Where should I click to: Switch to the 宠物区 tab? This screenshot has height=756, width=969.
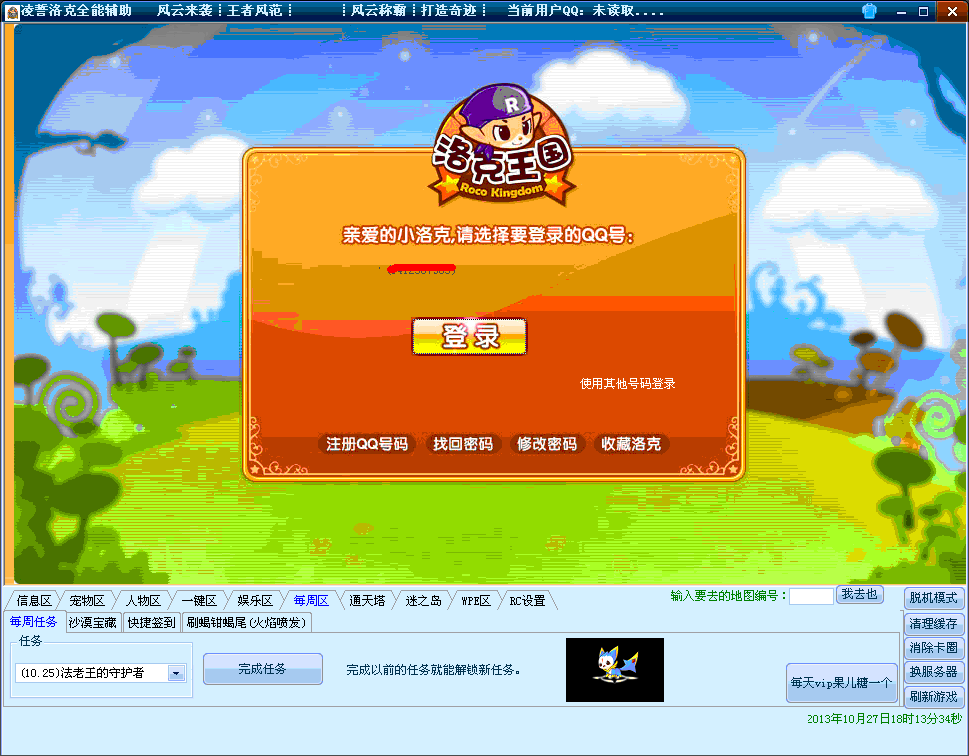[87, 600]
